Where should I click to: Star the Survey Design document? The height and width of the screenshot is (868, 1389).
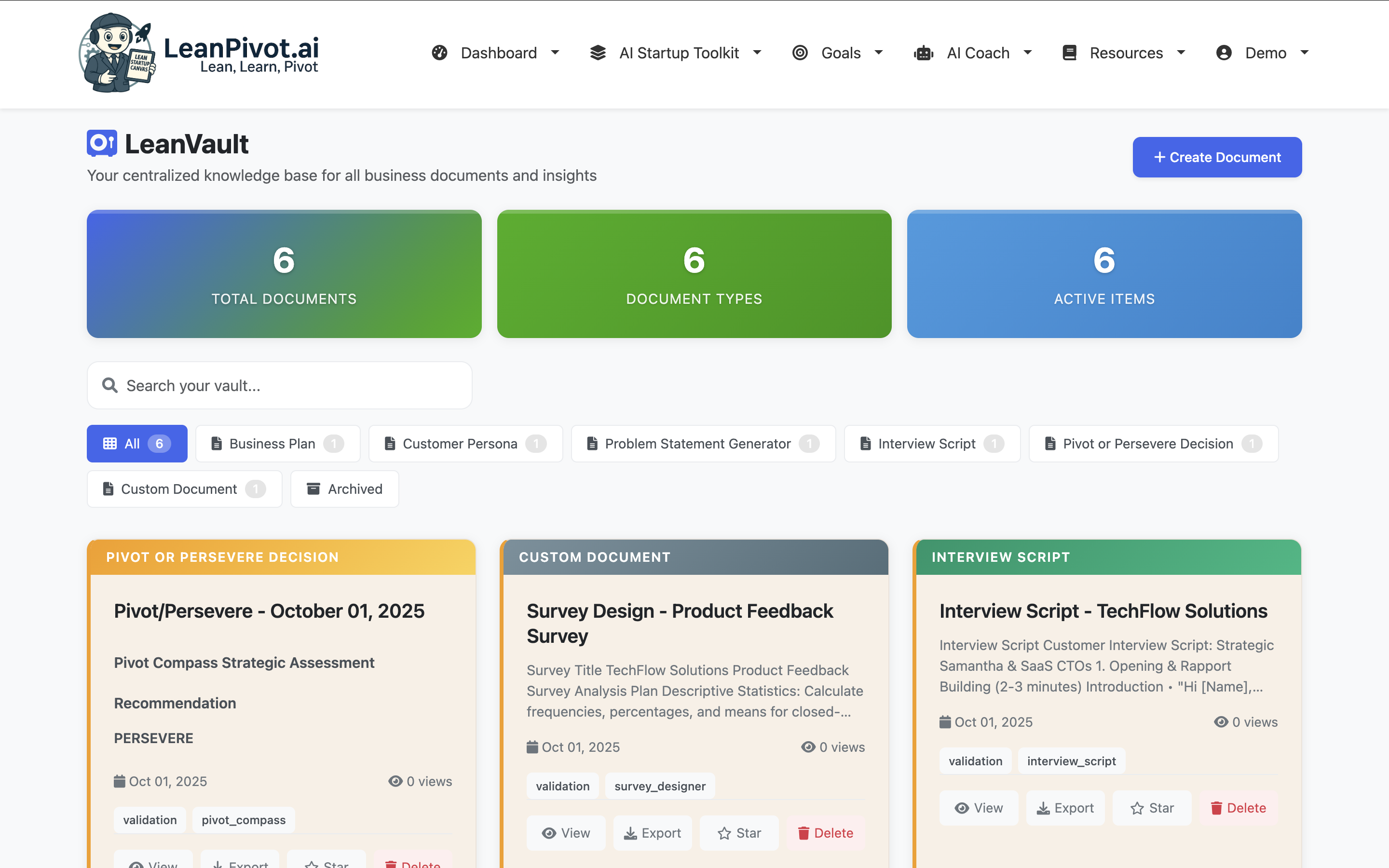[x=739, y=833]
